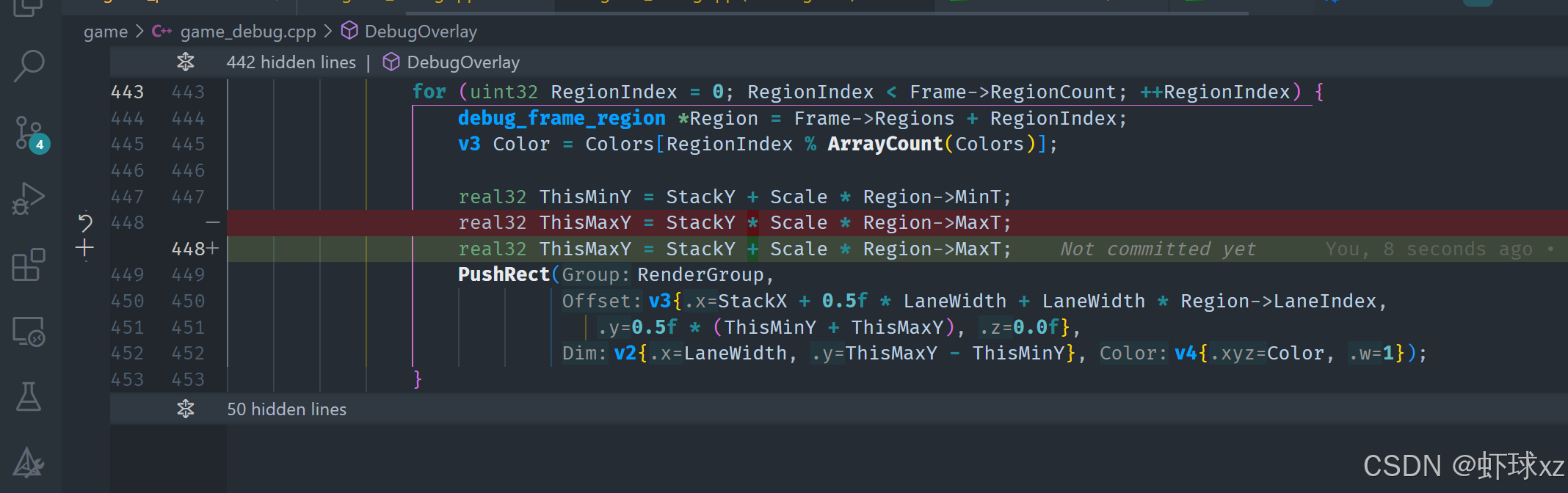This screenshot has height=493, width=1568.
Task: Click the 'Not committed yet' blame annotation
Action: point(1158,249)
